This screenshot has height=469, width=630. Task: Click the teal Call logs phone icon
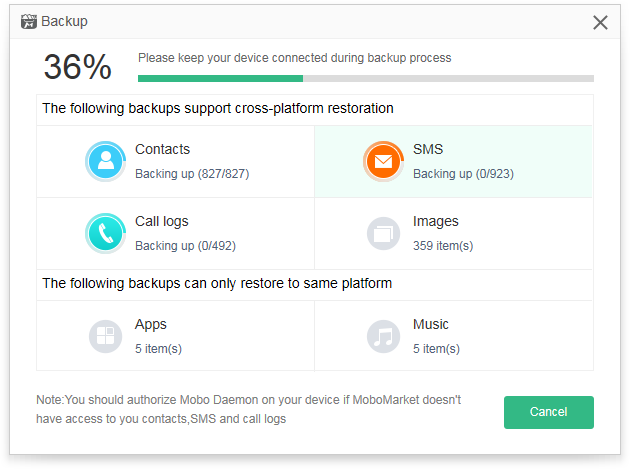[105, 233]
